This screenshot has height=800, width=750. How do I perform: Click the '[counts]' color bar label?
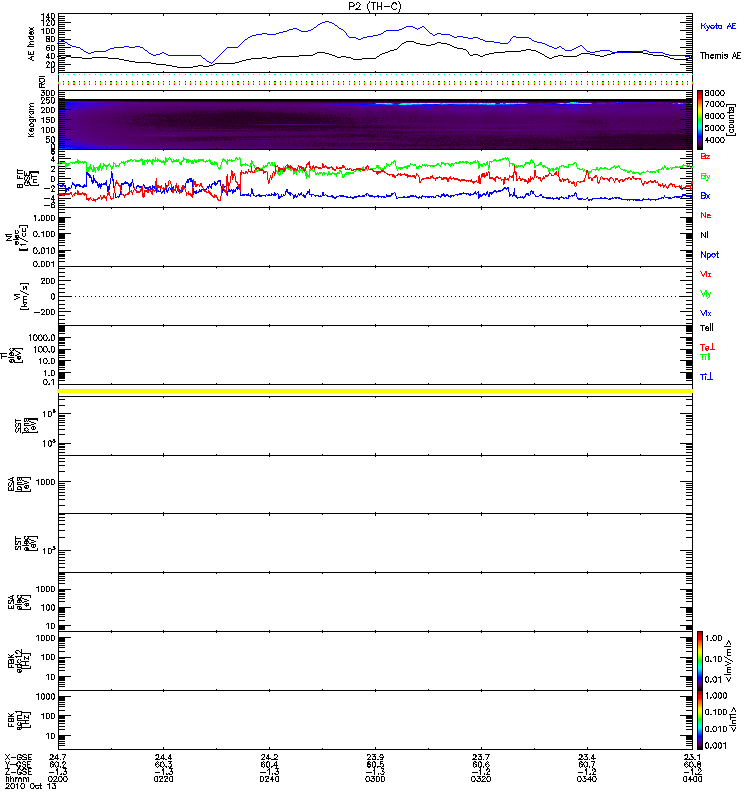(x=732, y=120)
